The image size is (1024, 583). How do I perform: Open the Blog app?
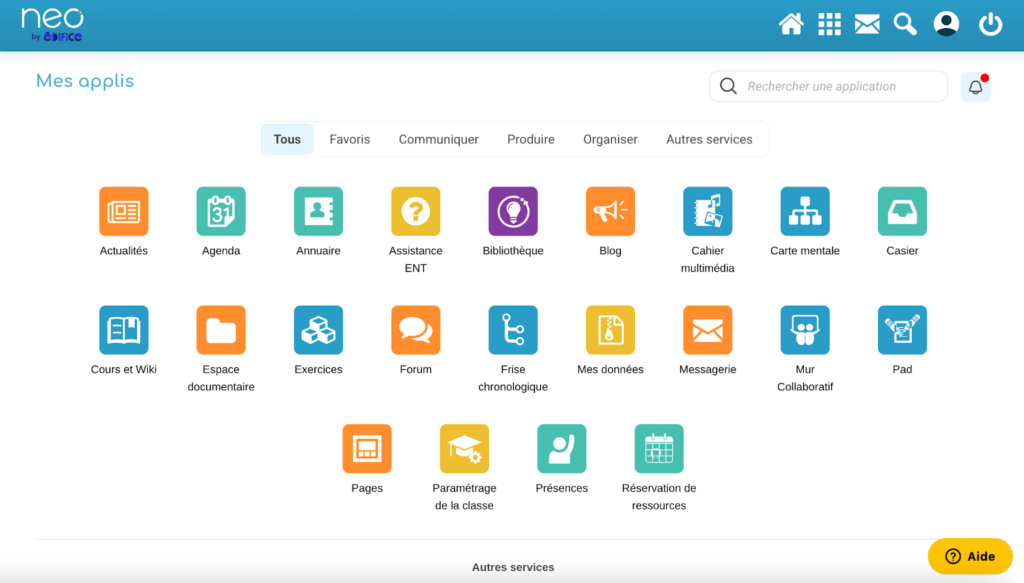[610, 212]
